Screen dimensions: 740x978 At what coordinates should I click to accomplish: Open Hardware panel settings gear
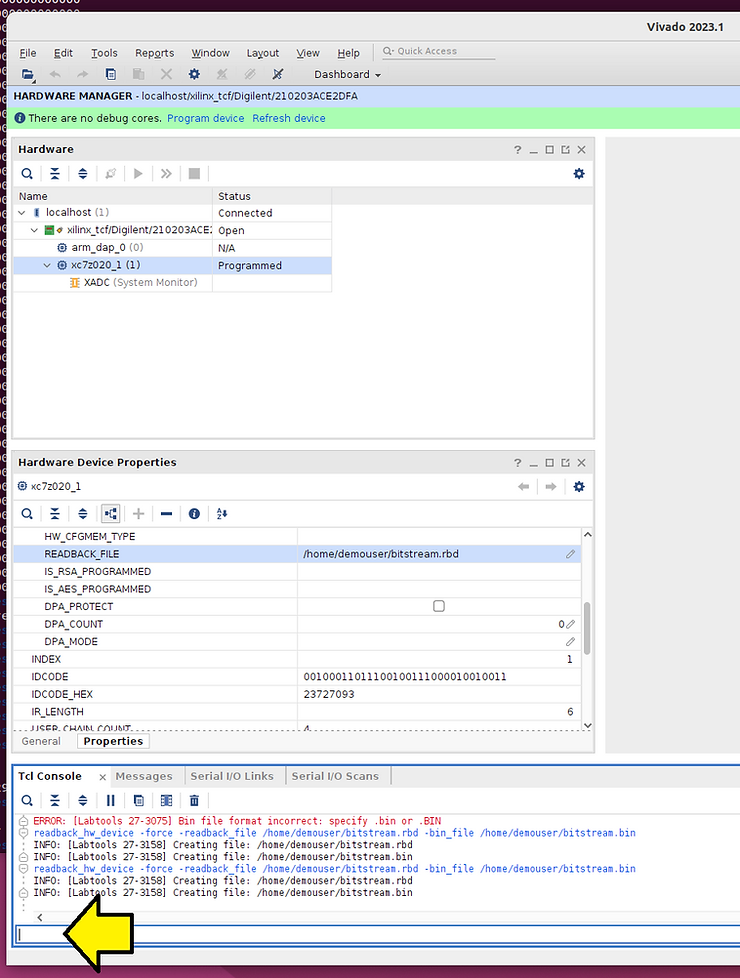click(x=579, y=173)
